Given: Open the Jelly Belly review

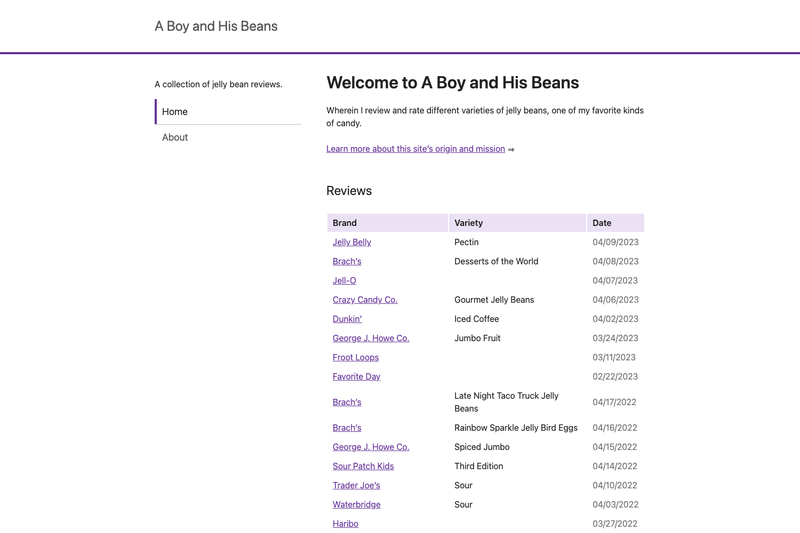Looking at the screenshot, I should tap(352, 242).
